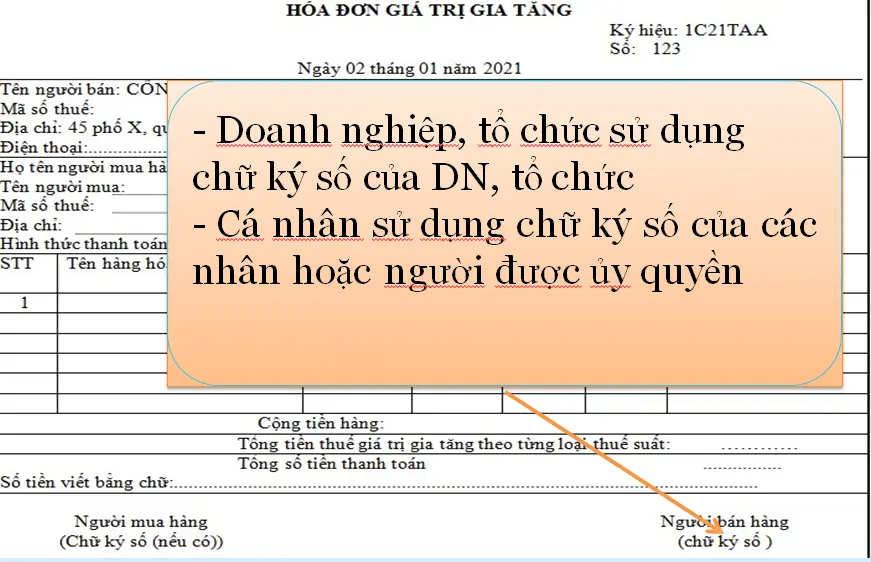Click buyer's "Địa chỉ" label under Tên người mua
This screenshot has height=562, width=871.
(x=31, y=225)
